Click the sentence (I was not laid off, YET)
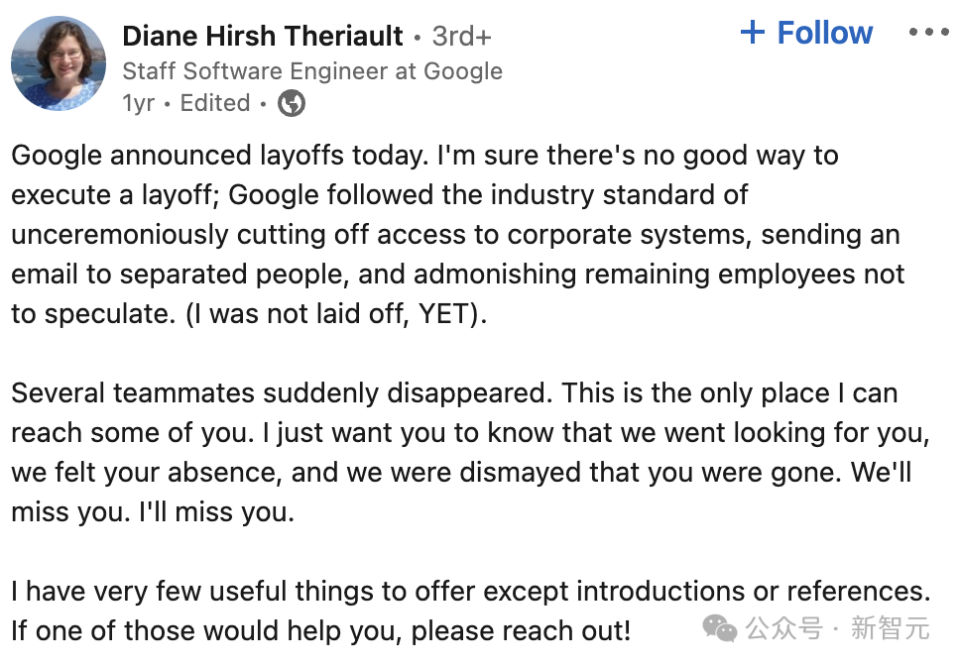 [336, 314]
